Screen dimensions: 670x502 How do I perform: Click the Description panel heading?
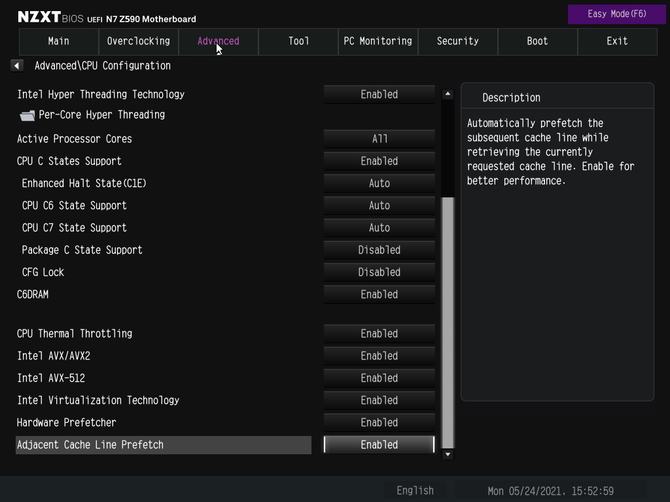tap(511, 98)
